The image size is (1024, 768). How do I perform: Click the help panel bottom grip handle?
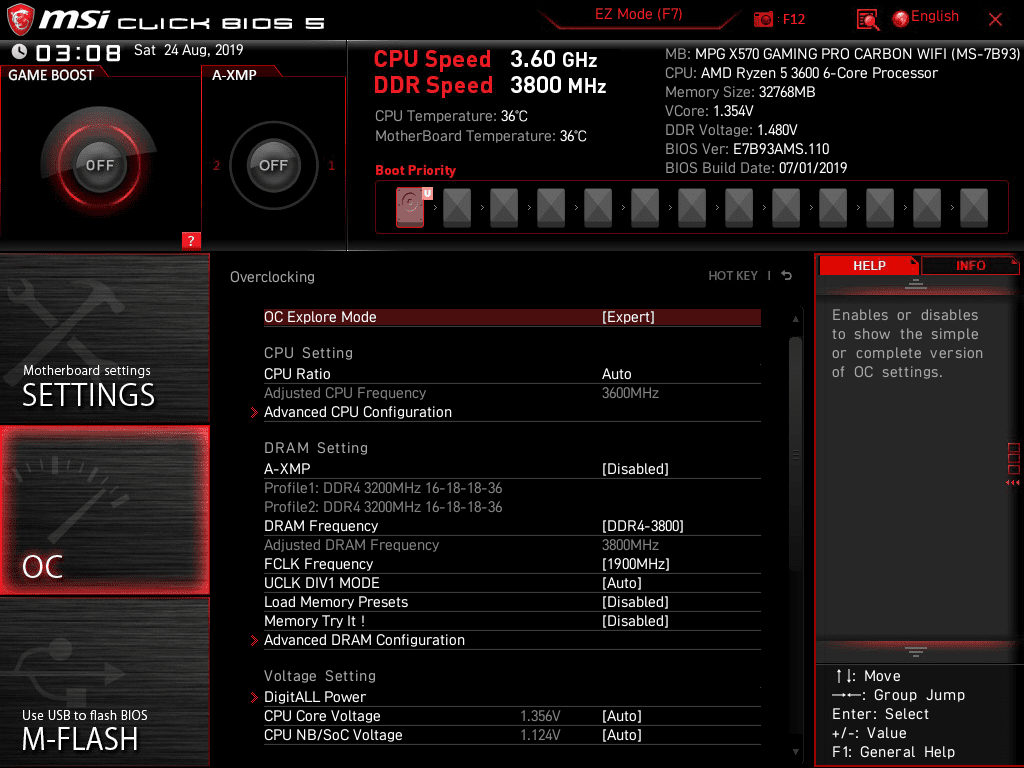(x=915, y=652)
